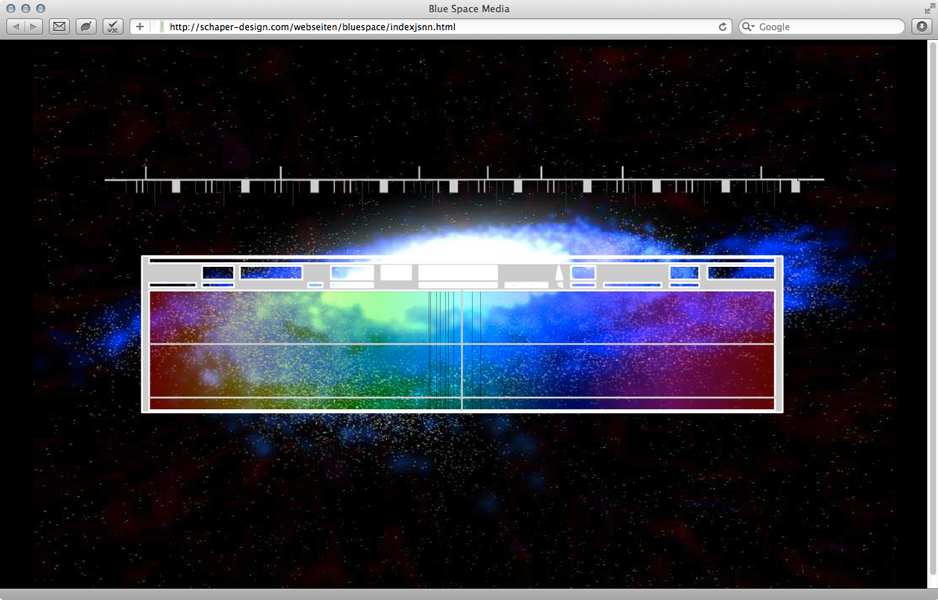Go back to the previous page
938x600 pixels.
coord(16,26)
